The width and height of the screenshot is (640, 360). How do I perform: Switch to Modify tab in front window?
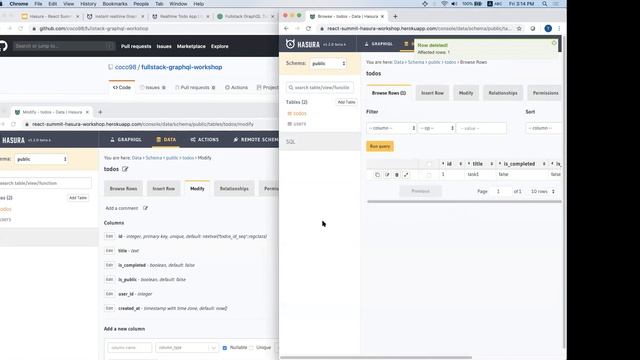[x=466, y=93]
